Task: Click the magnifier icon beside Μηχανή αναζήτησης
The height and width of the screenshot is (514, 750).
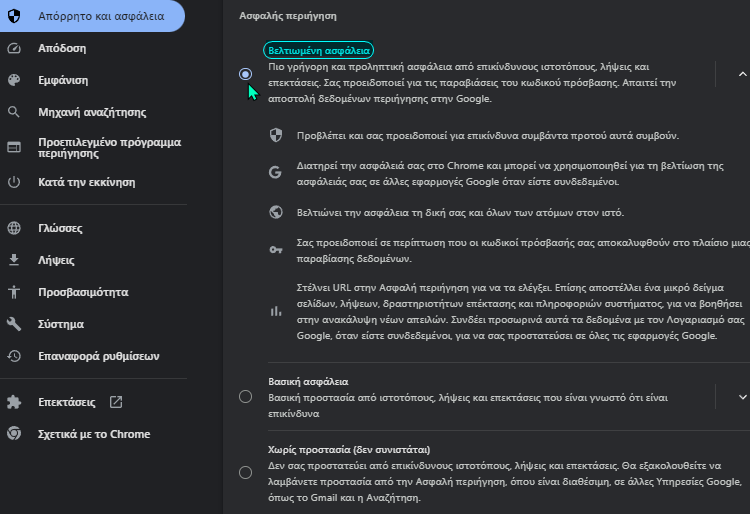Action: 14,112
